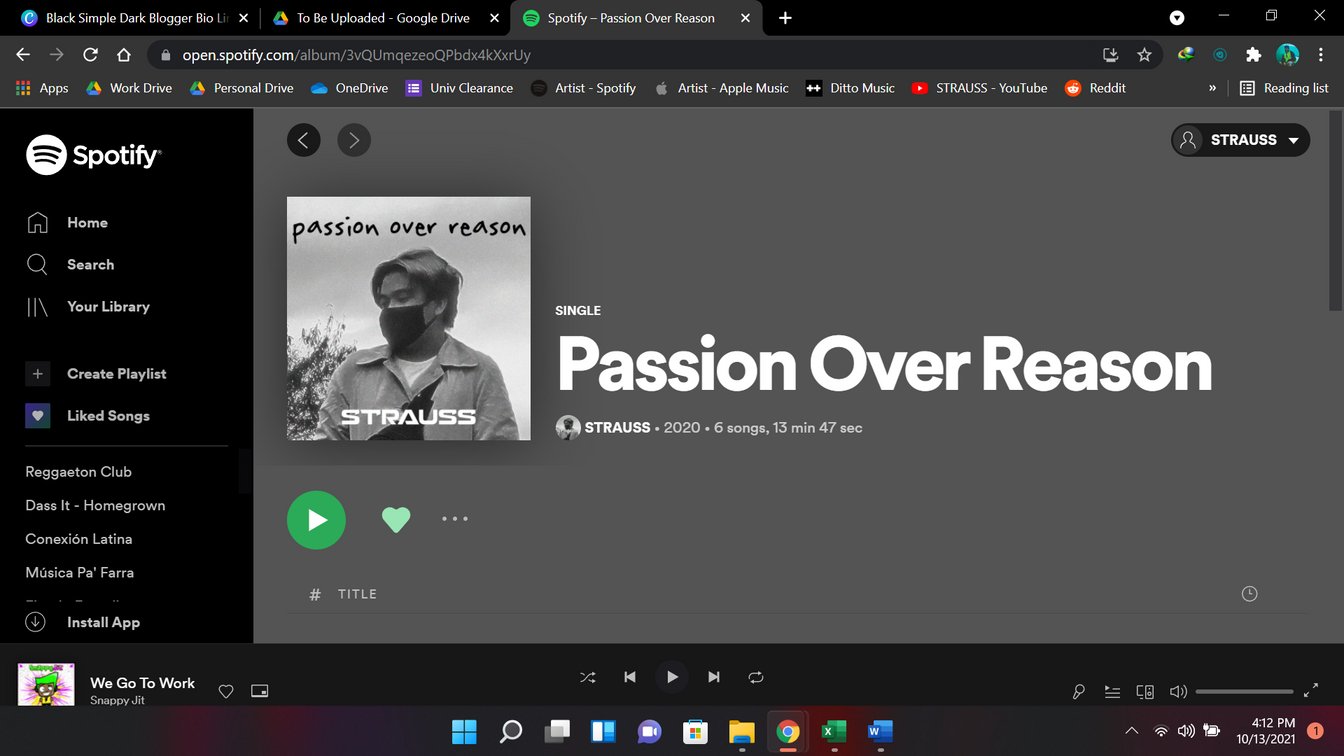Click play in the bottom player bar
The height and width of the screenshot is (756, 1344).
coord(672,677)
